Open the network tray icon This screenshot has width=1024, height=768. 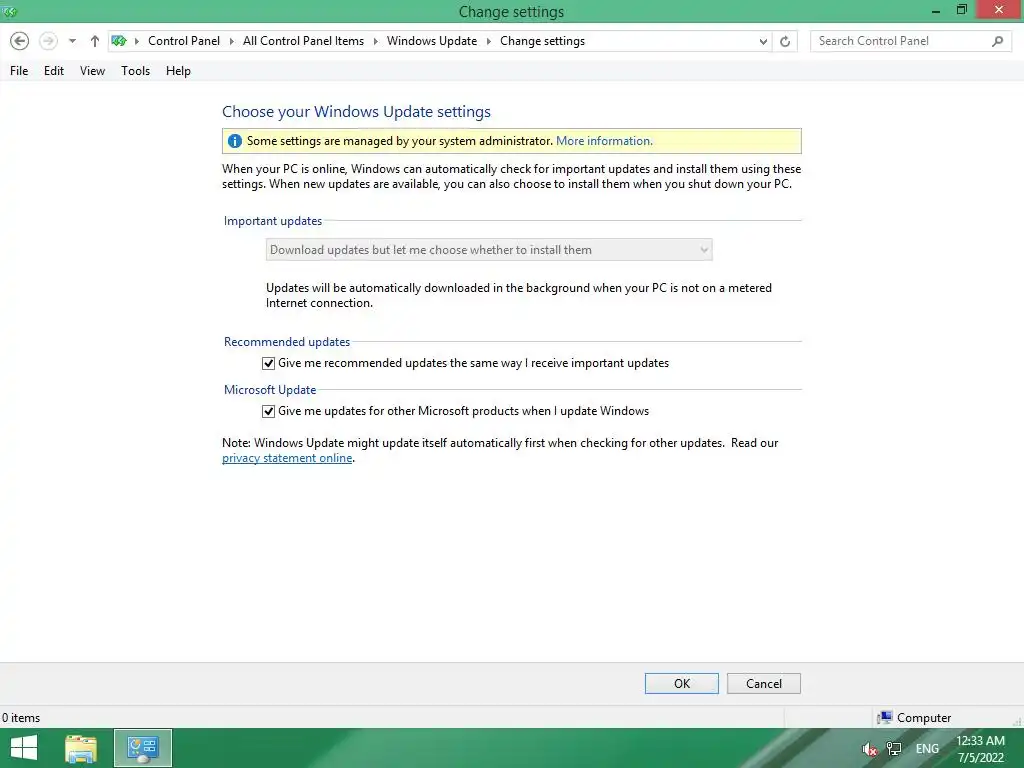(x=894, y=749)
